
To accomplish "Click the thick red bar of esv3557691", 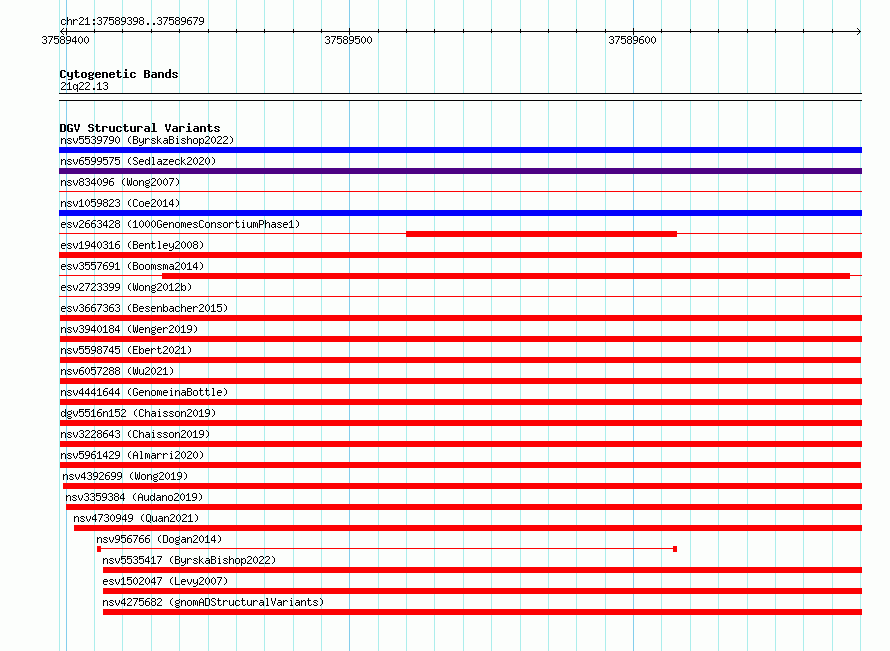I will tap(506, 276).
